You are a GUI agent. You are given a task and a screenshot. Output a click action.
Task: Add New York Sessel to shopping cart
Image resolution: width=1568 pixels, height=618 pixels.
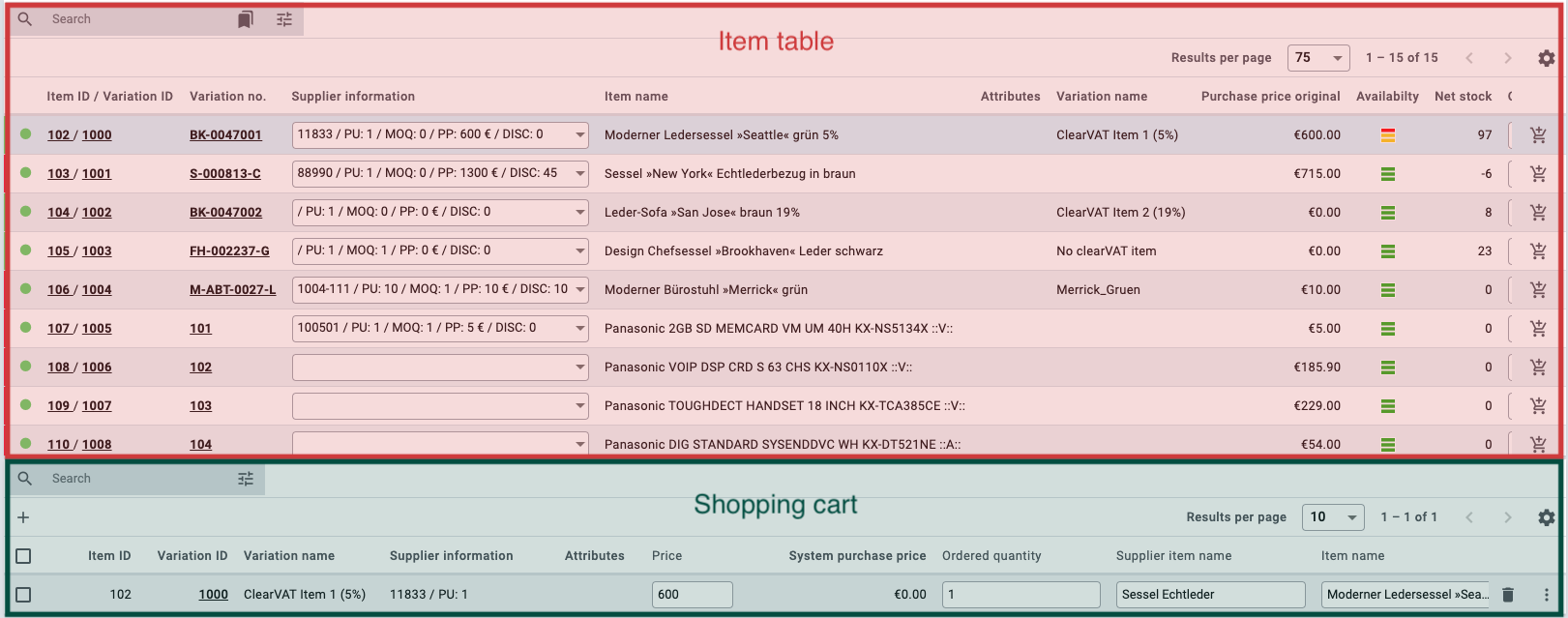1538,174
